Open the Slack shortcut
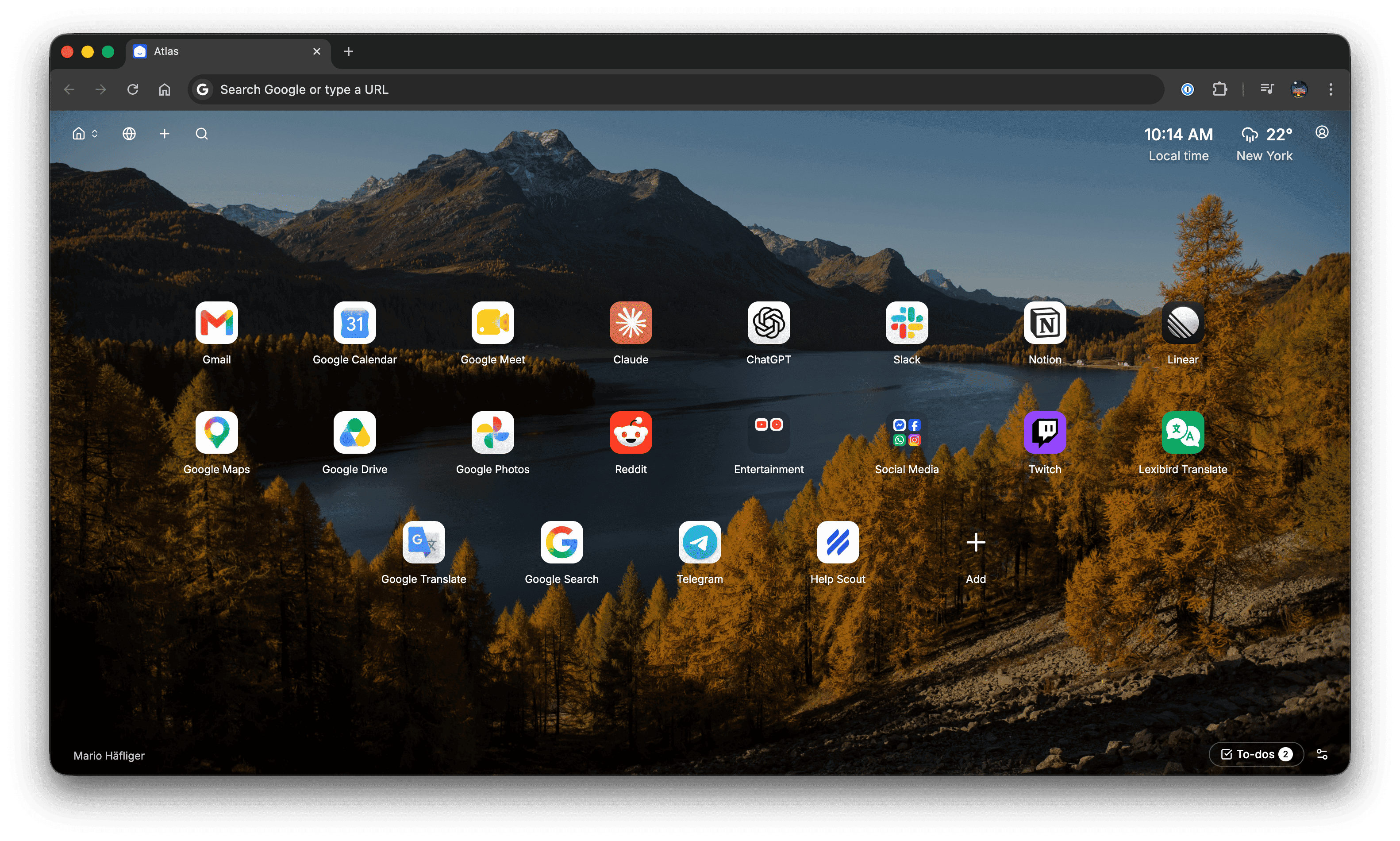Viewport: 1400px width, 841px height. (906, 323)
